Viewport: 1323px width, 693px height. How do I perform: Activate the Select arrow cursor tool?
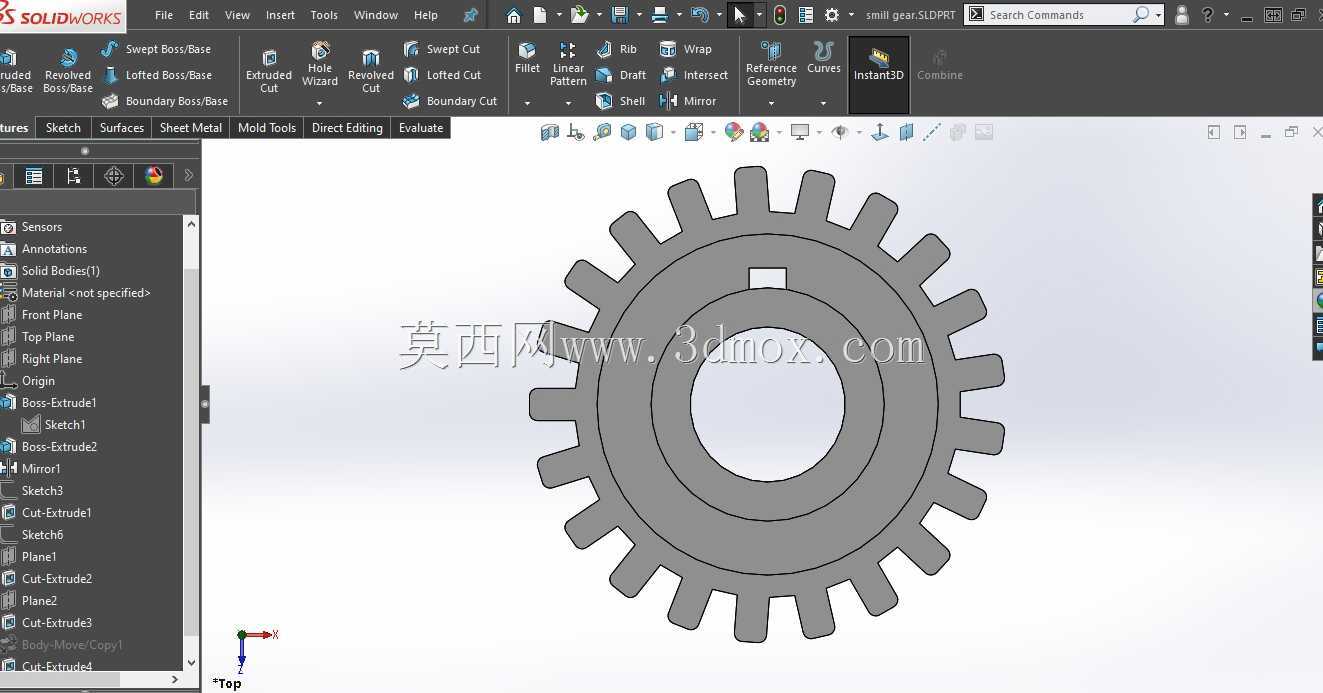[740, 15]
